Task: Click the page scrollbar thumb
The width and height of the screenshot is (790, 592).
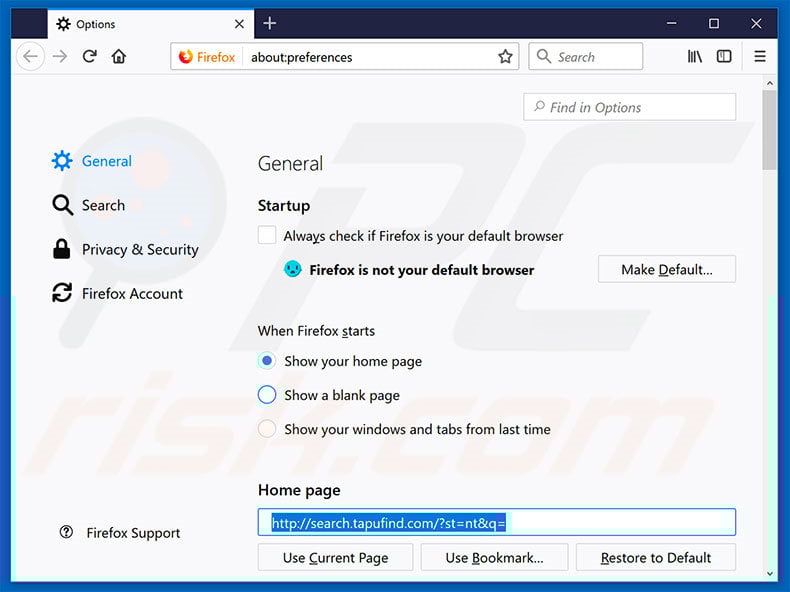Action: coord(769,130)
